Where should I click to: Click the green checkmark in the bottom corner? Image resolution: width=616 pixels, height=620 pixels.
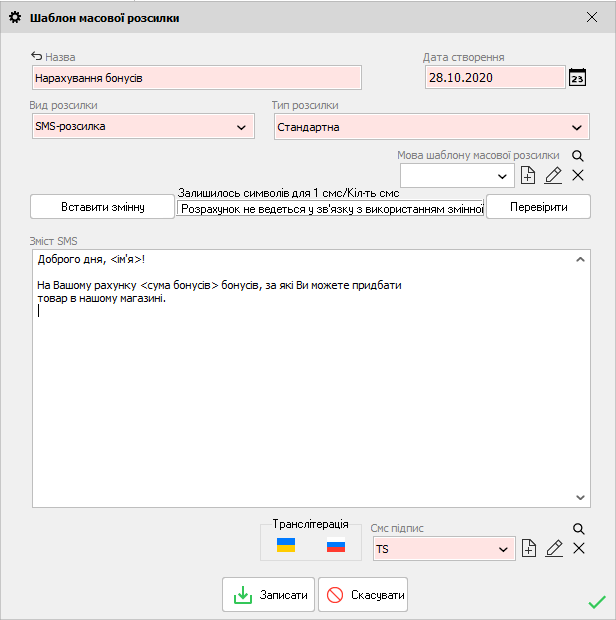(597, 602)
